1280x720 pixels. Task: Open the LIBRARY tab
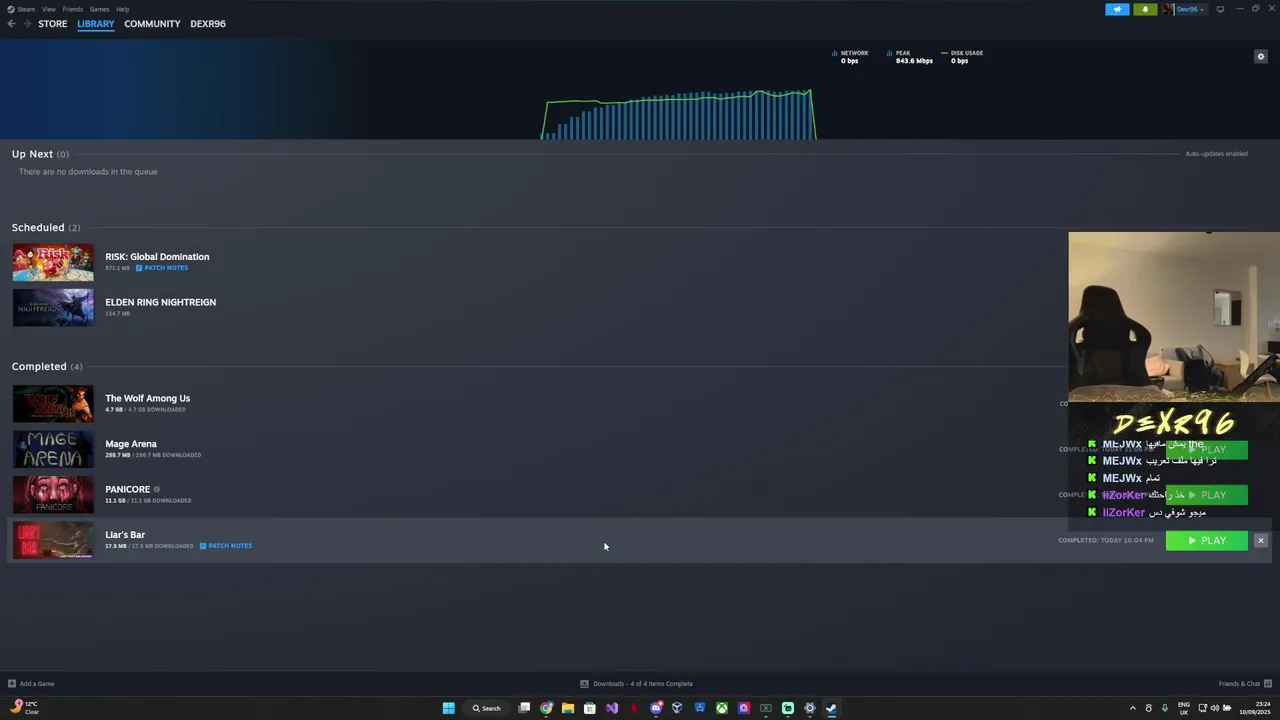coord(96,24)
